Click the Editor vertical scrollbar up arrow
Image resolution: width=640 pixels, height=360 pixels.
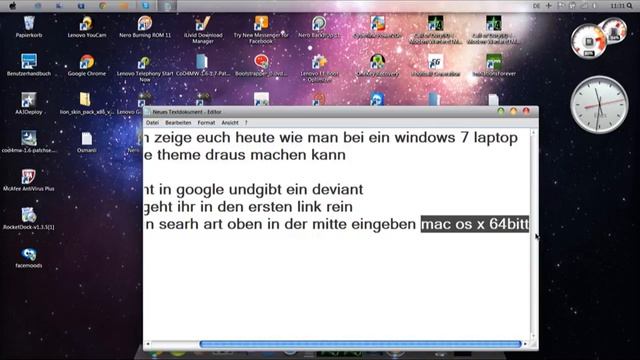[533, 133]
